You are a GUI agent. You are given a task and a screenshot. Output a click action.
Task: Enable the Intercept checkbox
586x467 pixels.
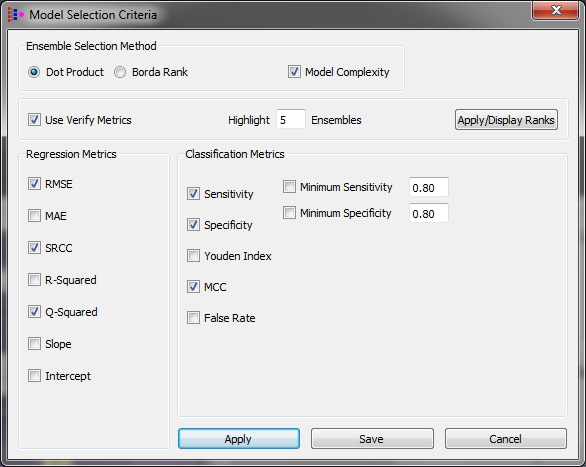coord(34,375)
